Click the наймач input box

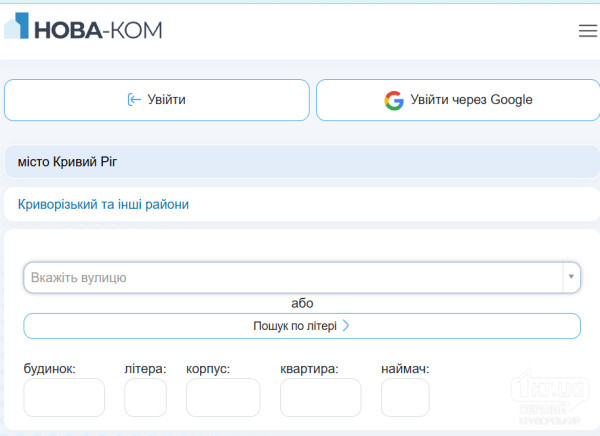click(x=405, y=397)
